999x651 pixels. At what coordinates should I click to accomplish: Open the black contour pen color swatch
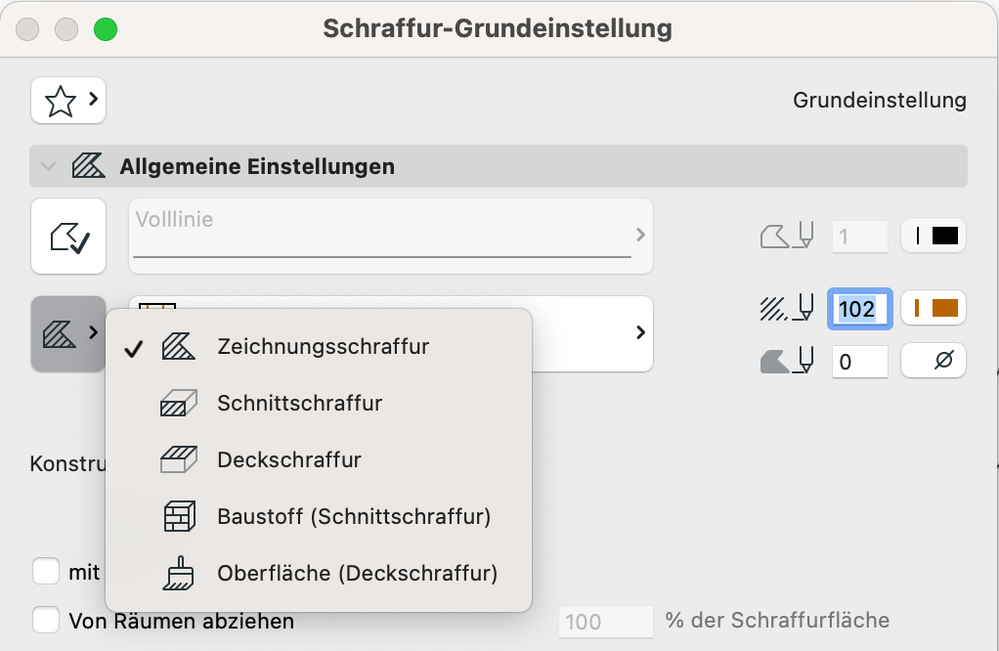934,236
